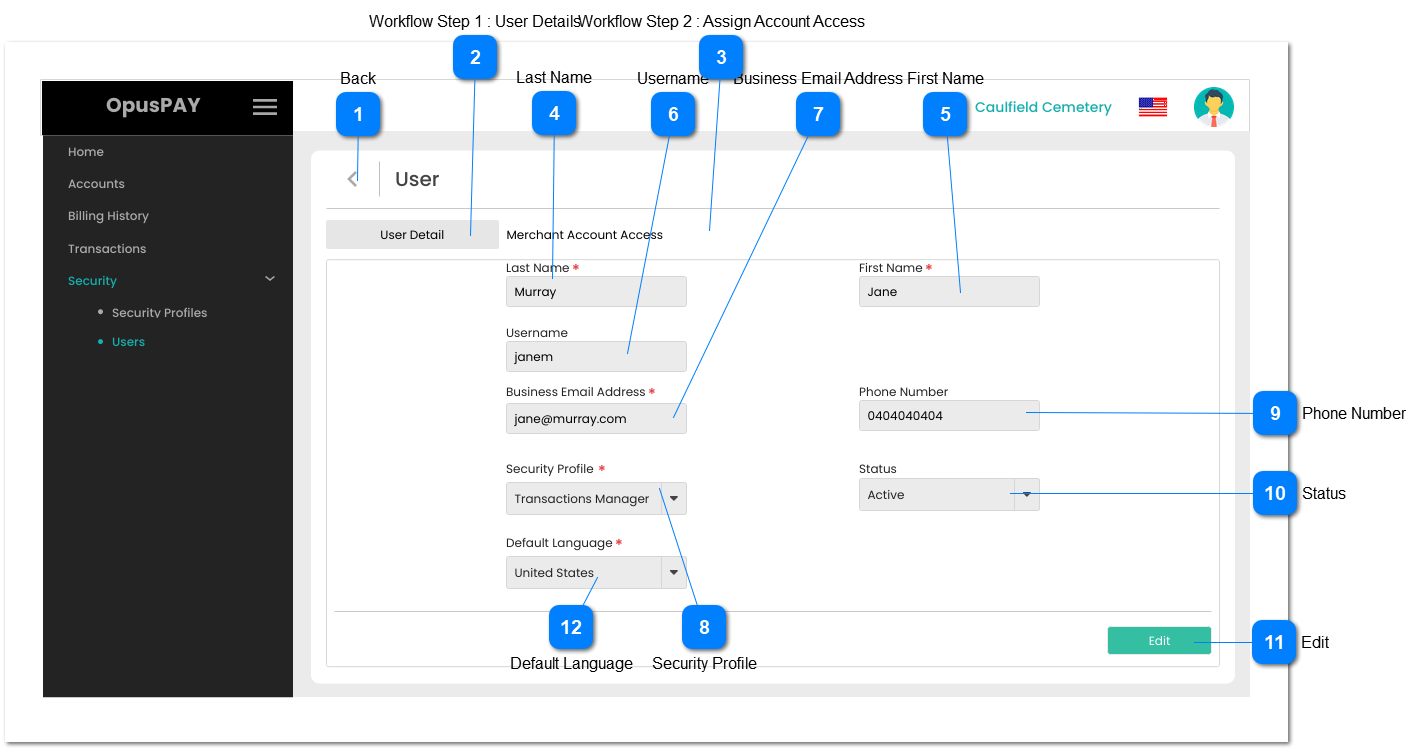Click callout marker 8 for Security Profile
1422x751 pixels.
click(704, 627)
